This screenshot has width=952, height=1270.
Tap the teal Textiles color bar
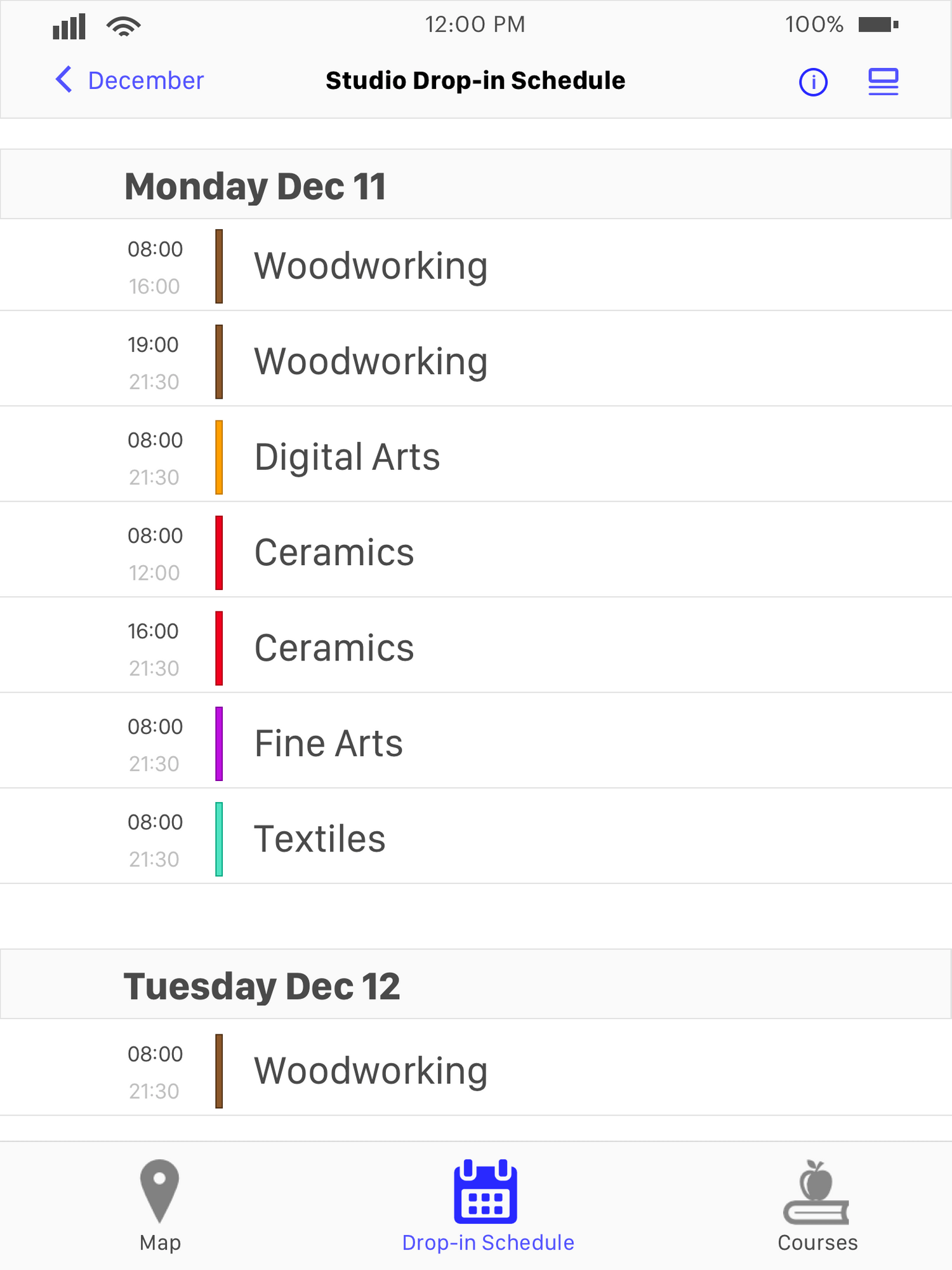(219, 839)
